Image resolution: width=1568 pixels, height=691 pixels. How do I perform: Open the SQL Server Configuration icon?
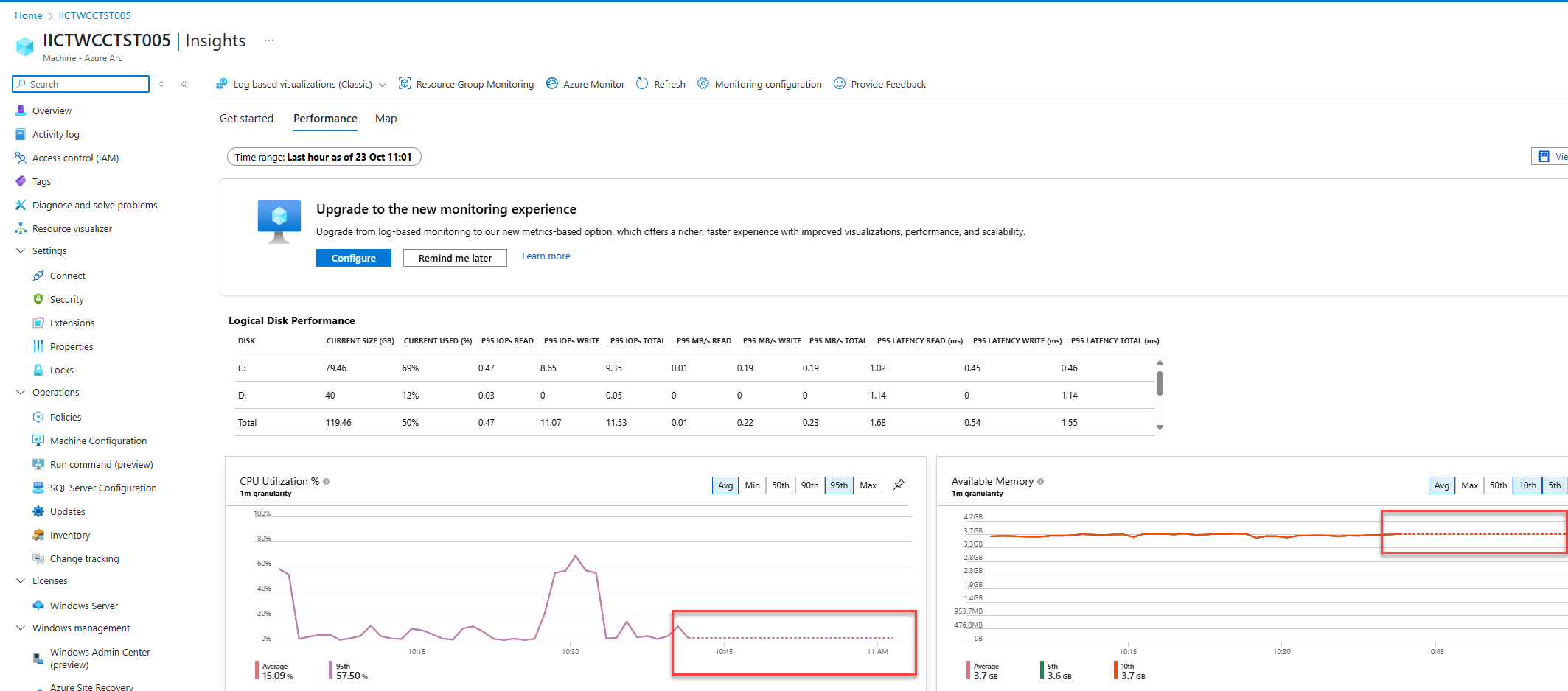click(x=38, y=488)
